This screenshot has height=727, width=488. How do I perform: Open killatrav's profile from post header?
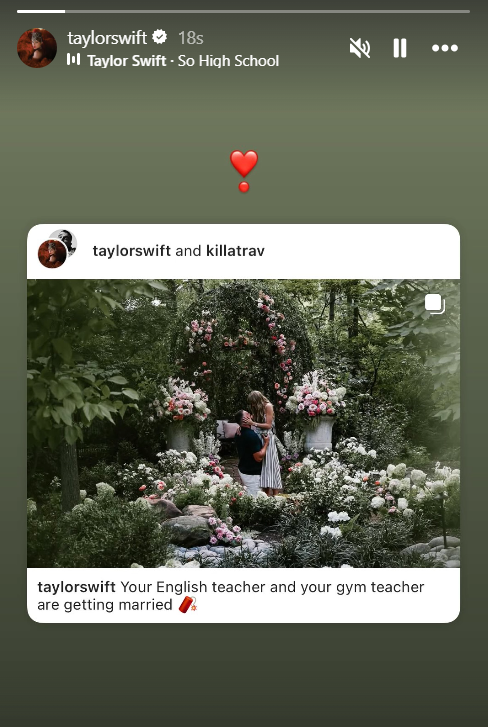[x=235, y=251]
